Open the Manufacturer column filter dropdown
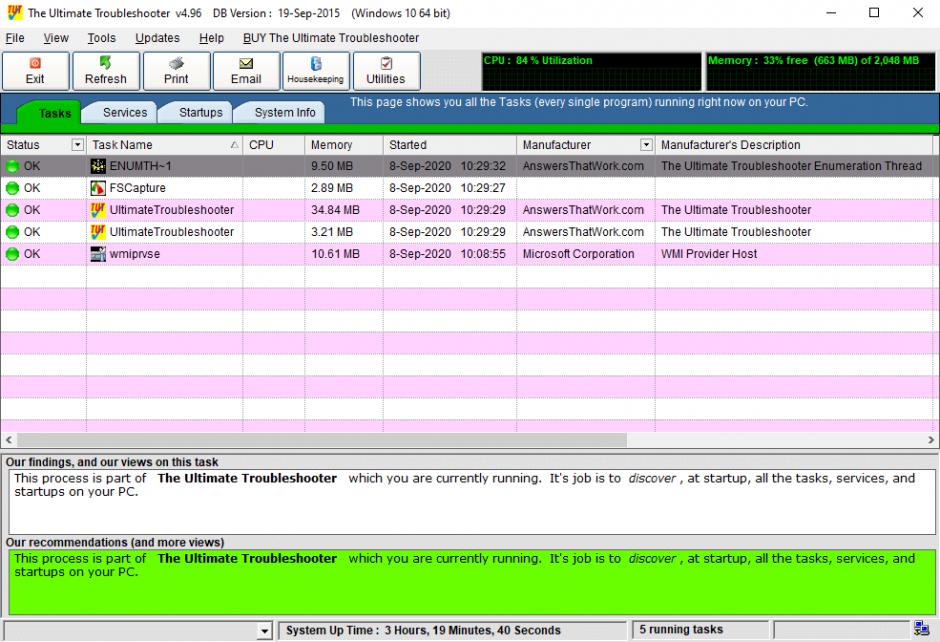The width and height of the screenshot is (940, 642). 646,144
